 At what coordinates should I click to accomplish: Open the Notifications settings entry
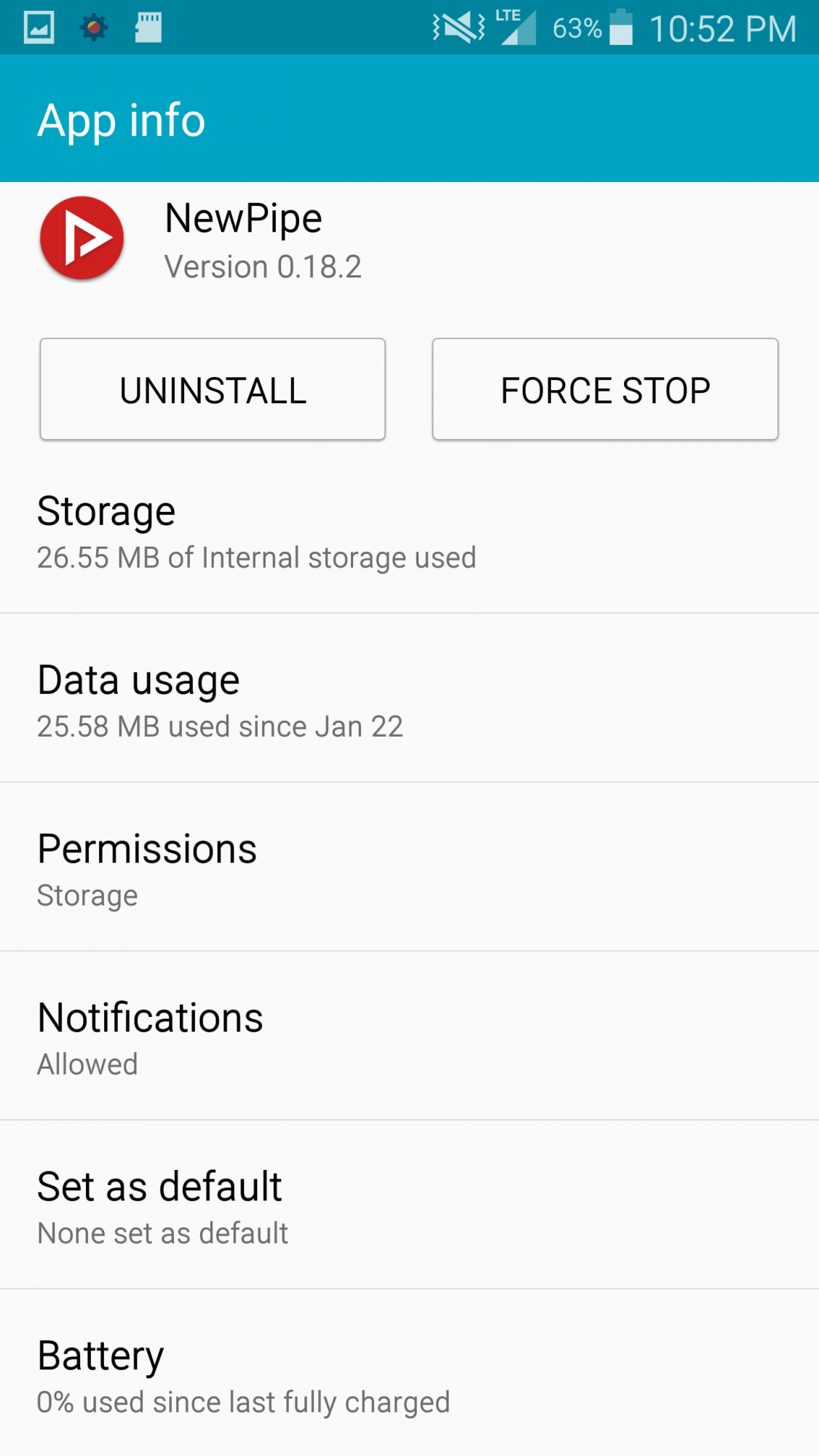coord(409,1038)
